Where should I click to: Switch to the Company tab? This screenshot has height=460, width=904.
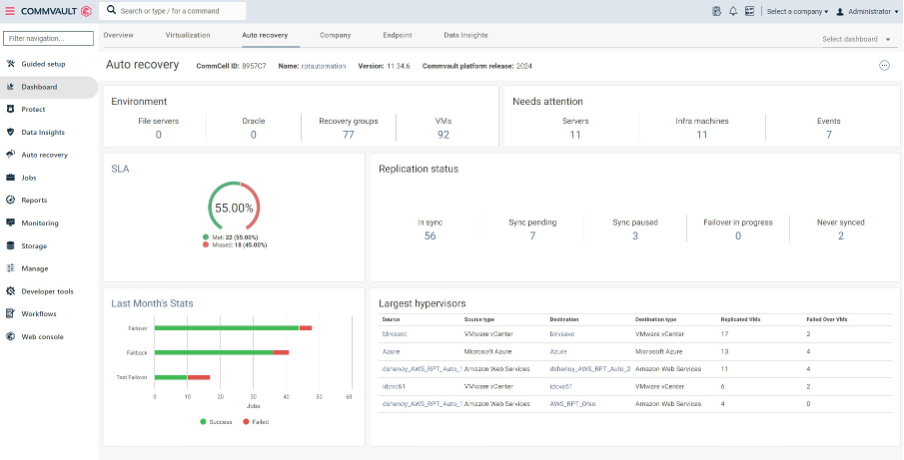336,35
